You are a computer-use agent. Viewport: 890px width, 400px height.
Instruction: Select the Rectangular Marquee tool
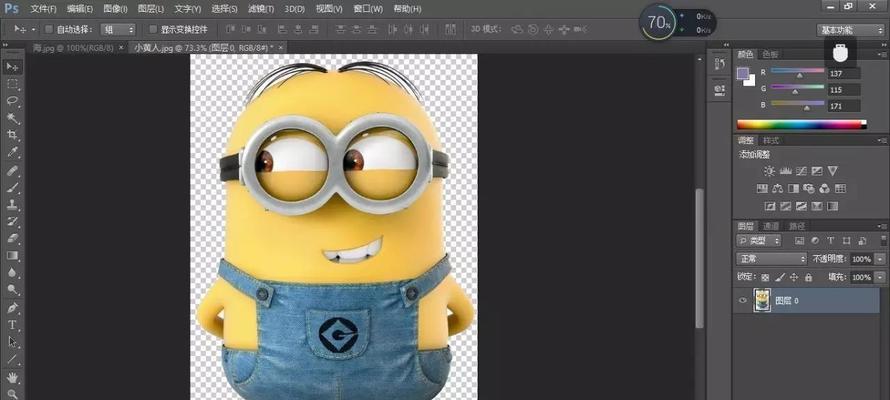[x=12, y=84]
